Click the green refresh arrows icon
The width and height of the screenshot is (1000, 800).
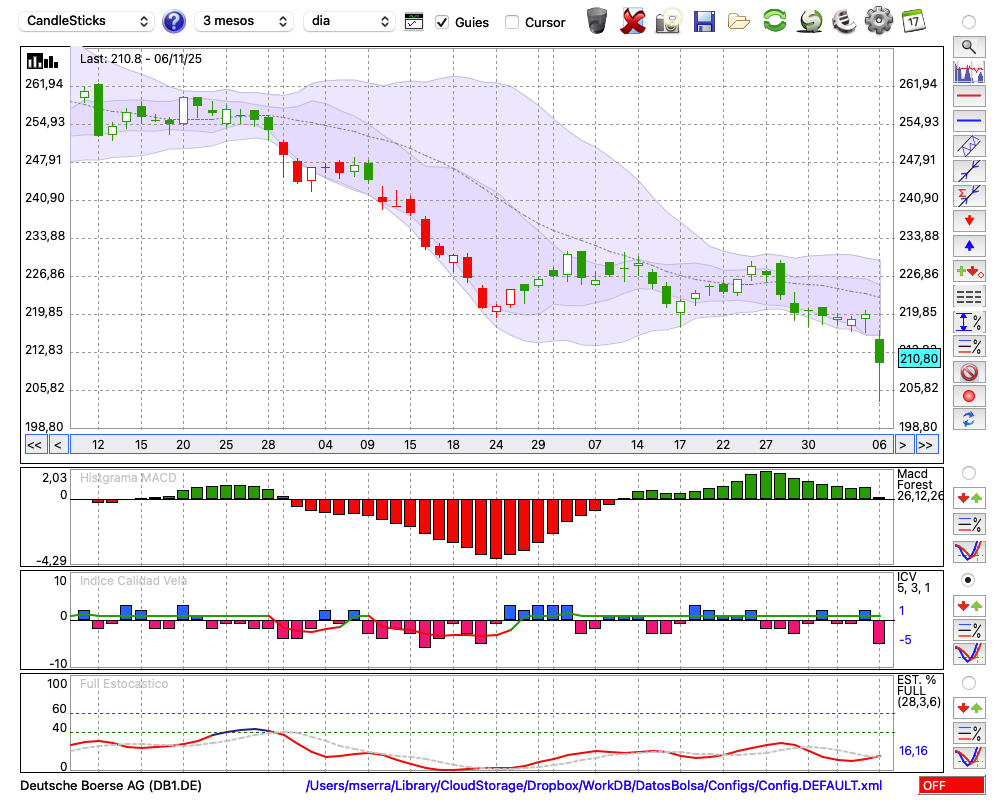coord(774,20)
